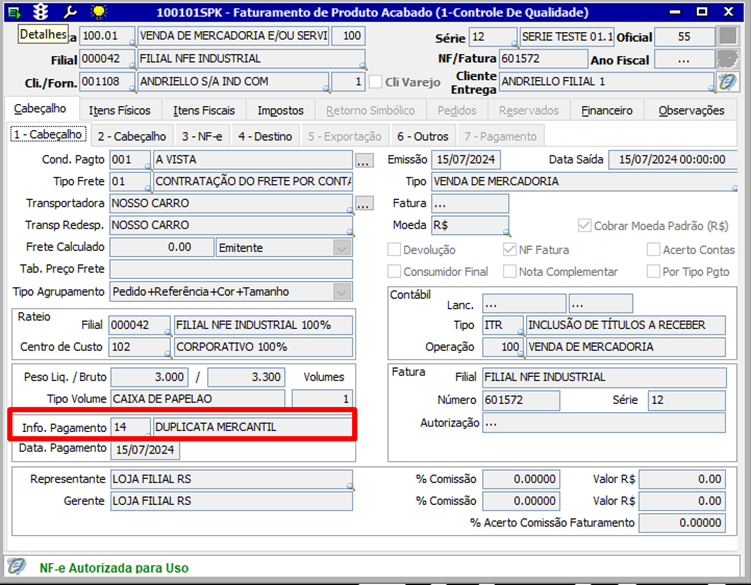Image resolution: width=751 pixels, height=585 pixels.
Task: Switch to the Itens Fiscais tab
Action: click(204, 111)
